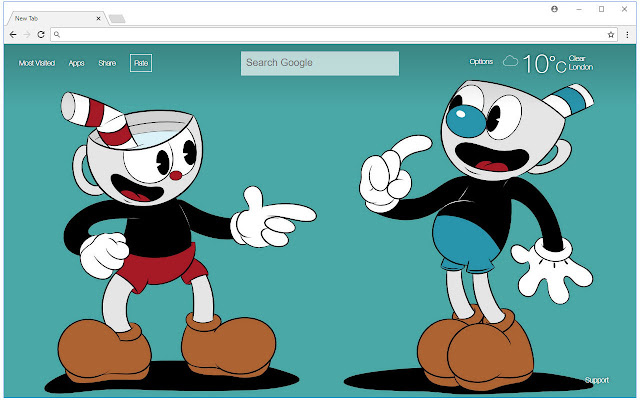This screenshot has height=400, width=640.
Task: Click the Clear weather condition text
Action: point(577,58)
